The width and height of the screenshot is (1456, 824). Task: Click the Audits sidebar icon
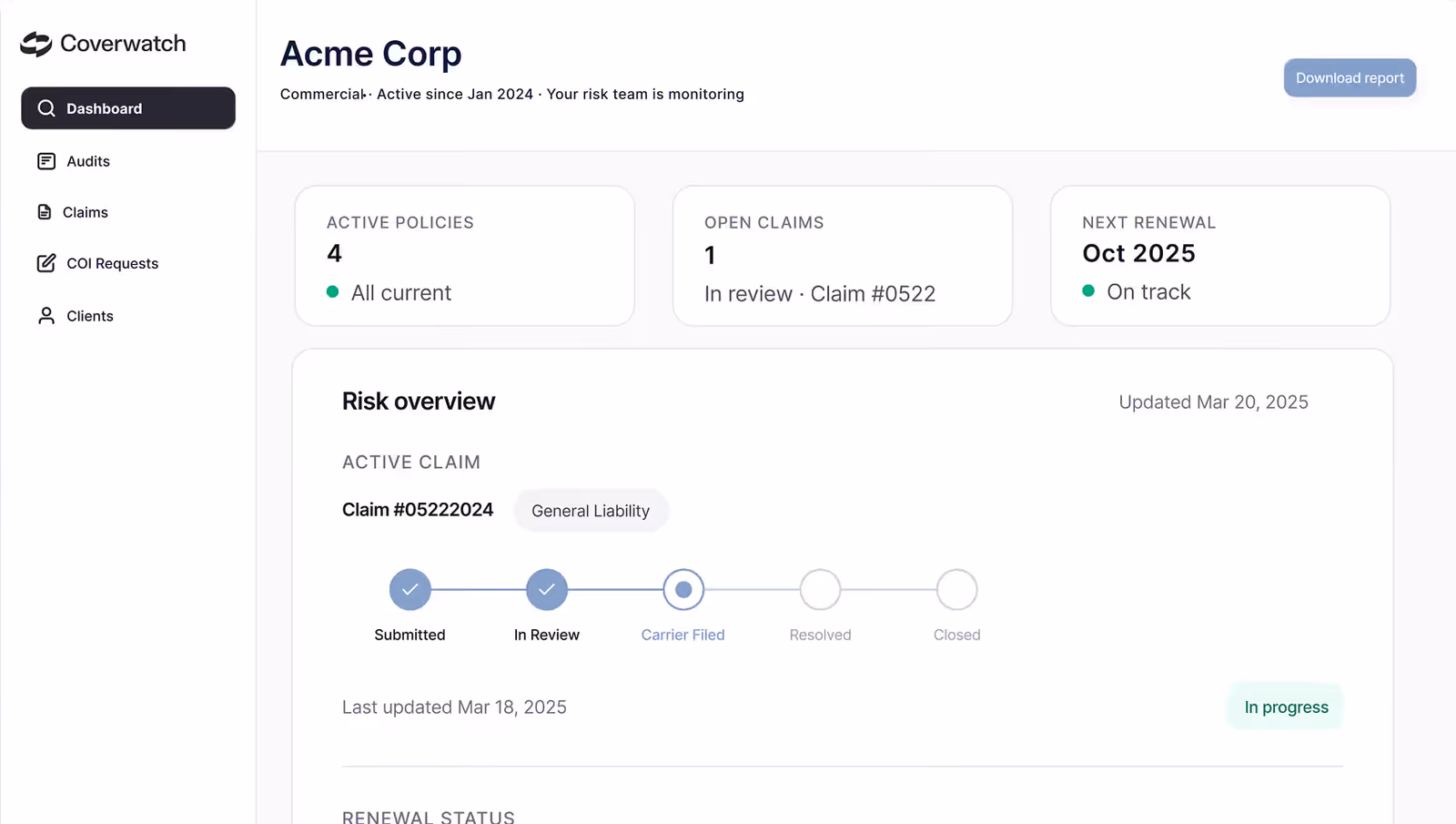[x=46, y=161]
